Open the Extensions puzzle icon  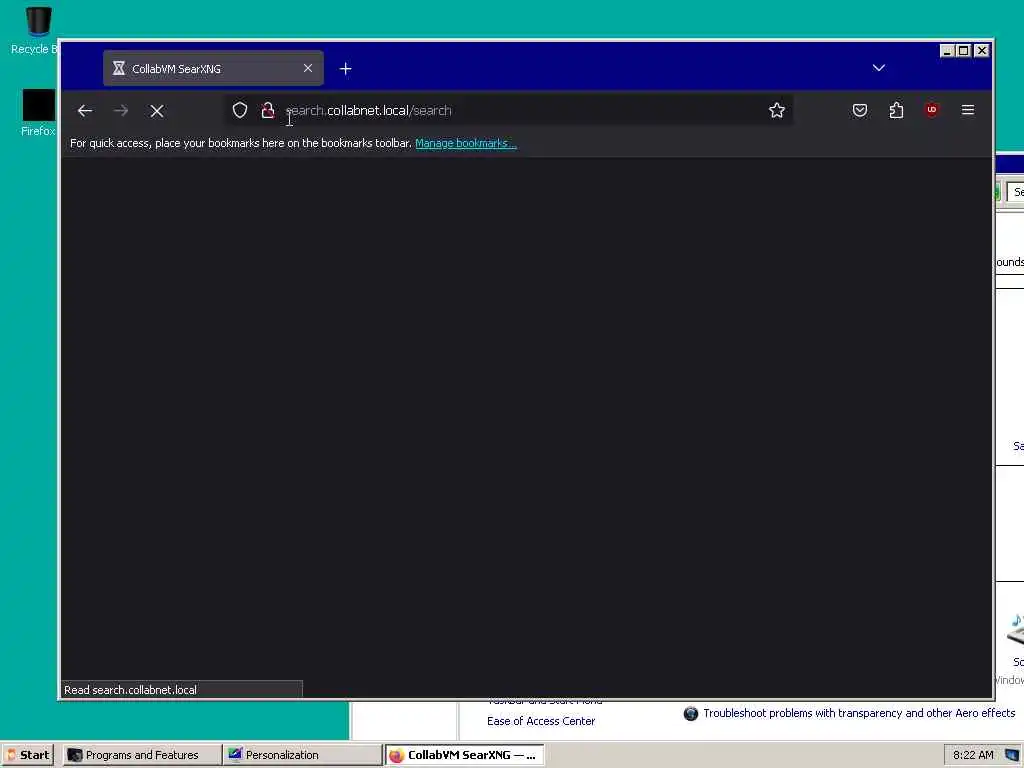pyautogui.click(x=896, y=110)
